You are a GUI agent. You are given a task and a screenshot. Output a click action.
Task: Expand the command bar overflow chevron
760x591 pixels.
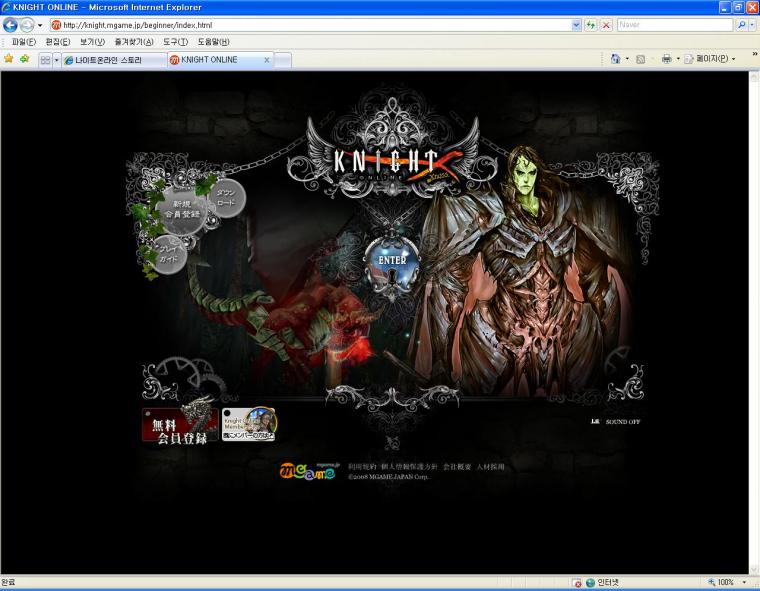[x=755, y=54]
